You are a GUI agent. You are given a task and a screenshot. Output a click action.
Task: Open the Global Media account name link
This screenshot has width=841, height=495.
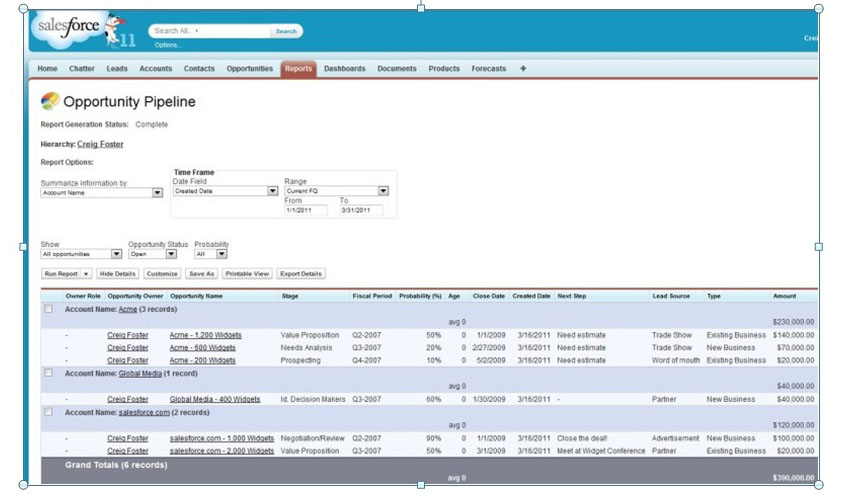tap(140, 373)
